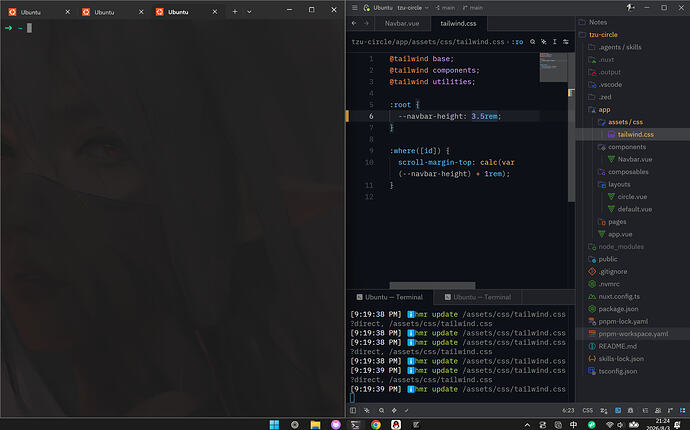Open editor controls sliders icon in editor toolbar
This screenshot has width=690, height=430.
pos(566,41)
